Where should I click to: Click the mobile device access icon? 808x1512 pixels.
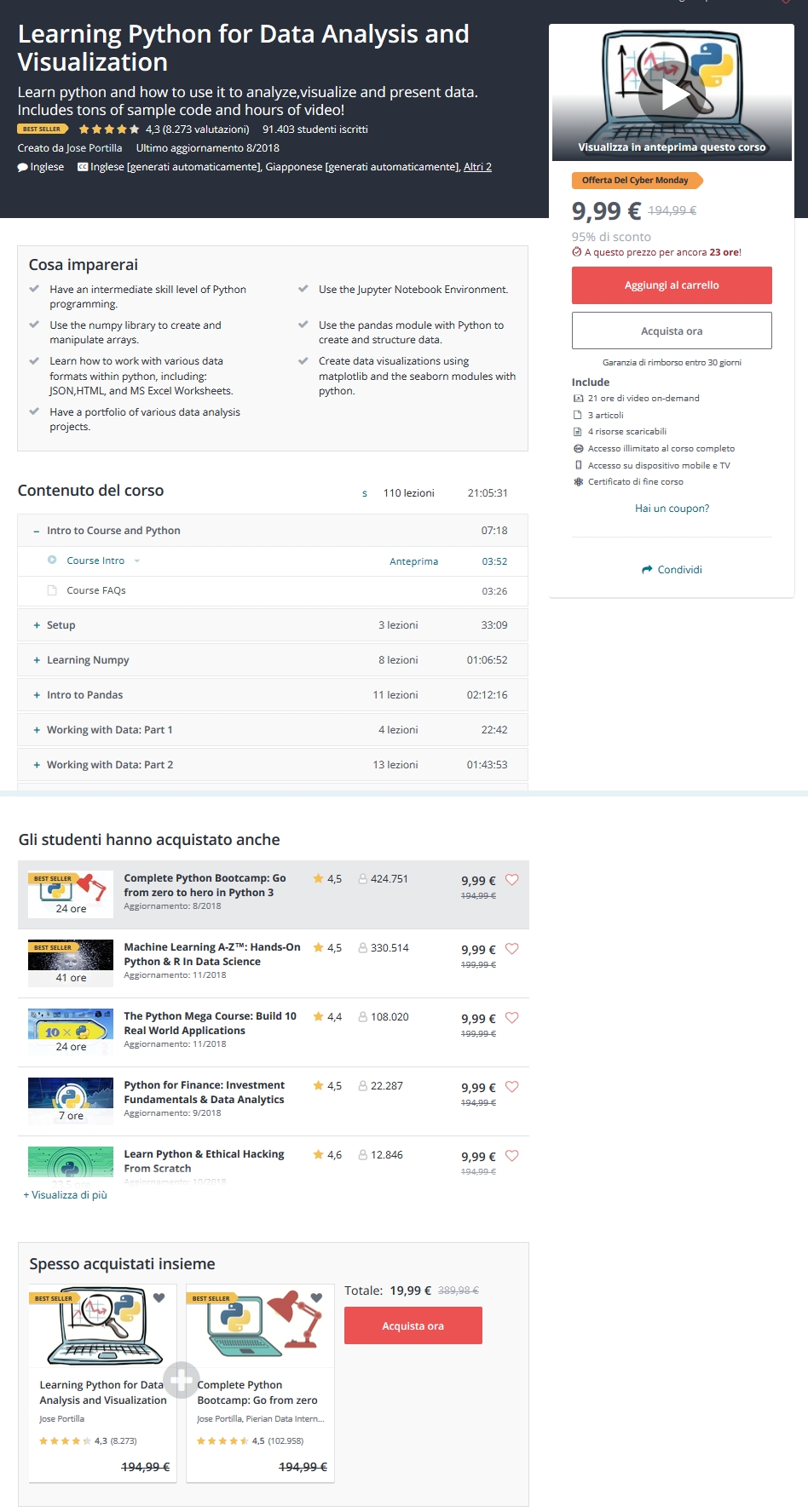579,465
